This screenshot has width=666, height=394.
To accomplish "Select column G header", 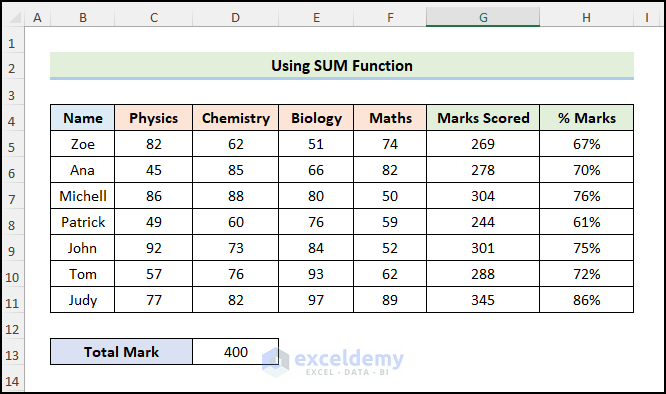I will [x=483, y=17].
